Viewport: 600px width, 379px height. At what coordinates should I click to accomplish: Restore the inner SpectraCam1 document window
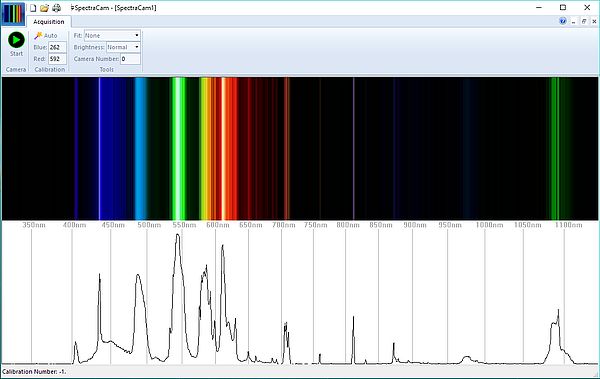tap(584, 21)
